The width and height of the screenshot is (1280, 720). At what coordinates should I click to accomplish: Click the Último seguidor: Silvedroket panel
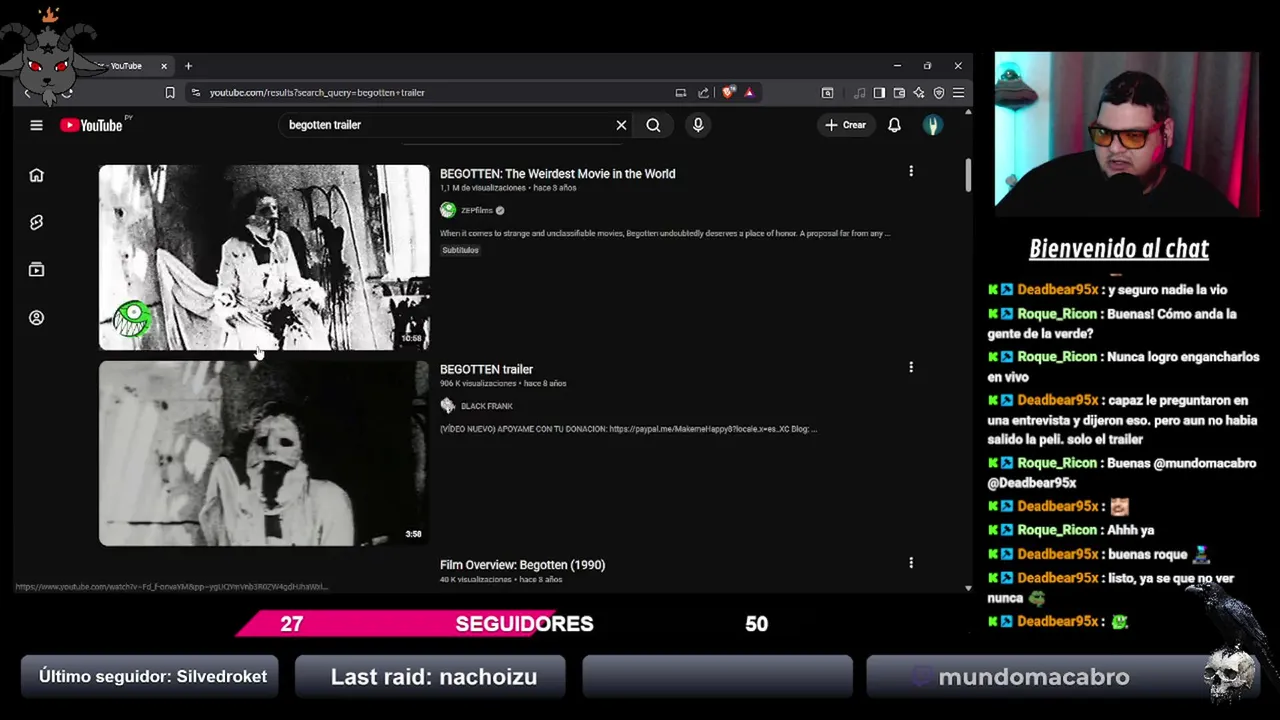152,677
